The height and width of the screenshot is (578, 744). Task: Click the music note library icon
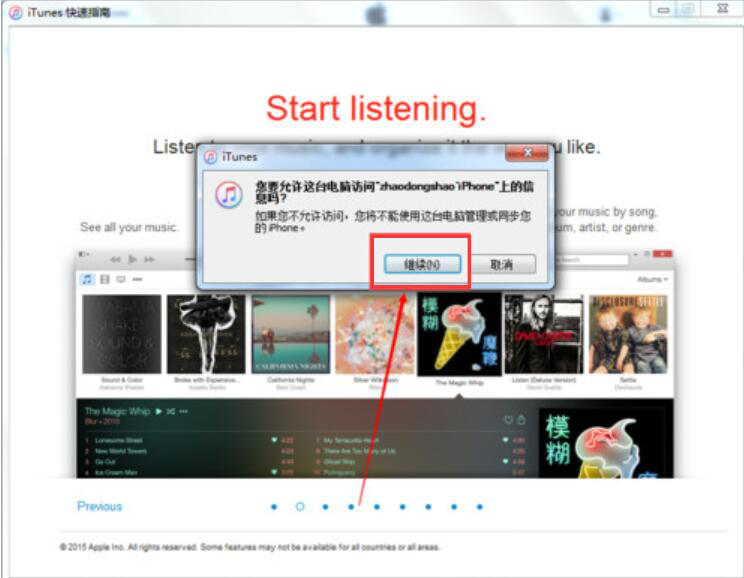(87, 279)
